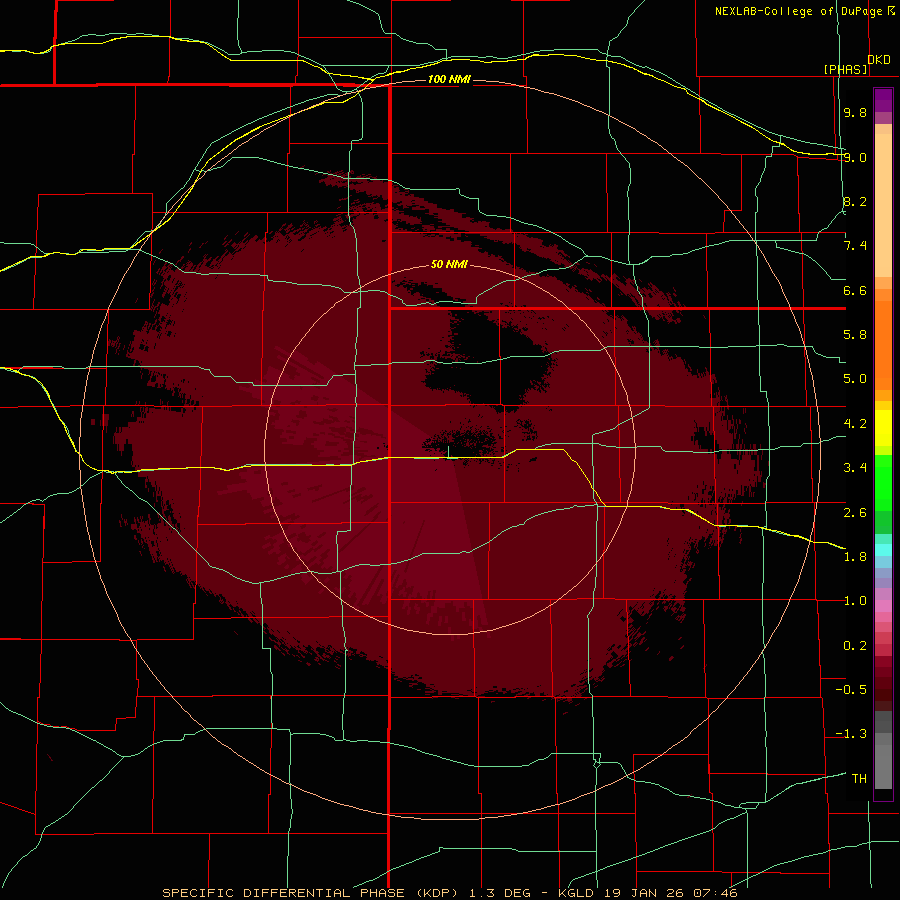The height and width of the screenshot is (900, 900).
Task: Click the 9.8 value on the color scale
Action: [x=855, y=112]
